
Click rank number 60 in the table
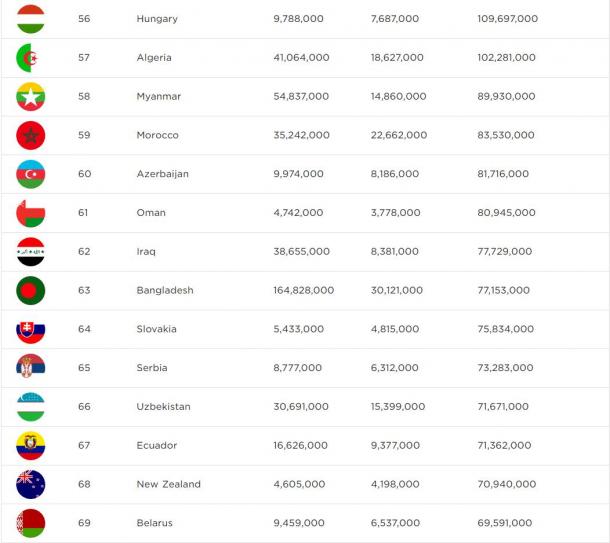click(84, 174)
